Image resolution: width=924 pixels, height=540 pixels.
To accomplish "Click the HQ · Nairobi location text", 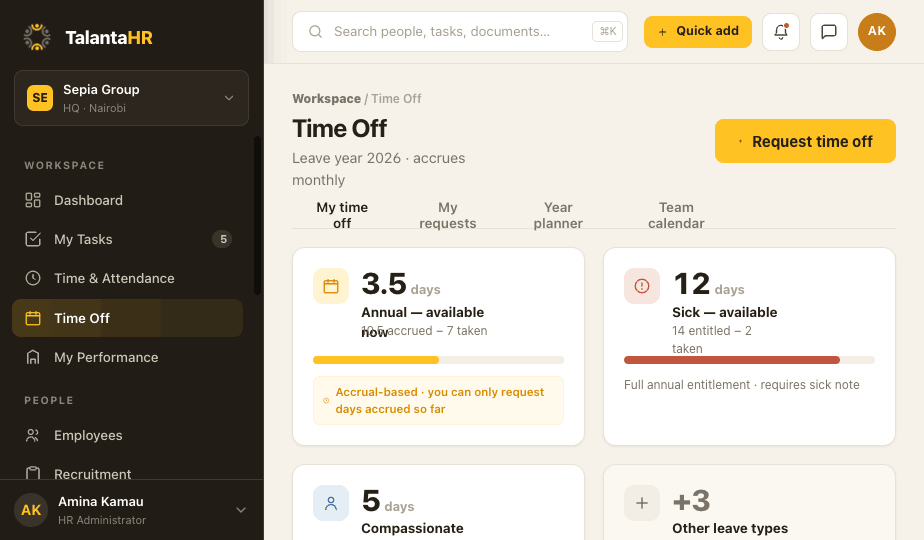I will 94,108.
